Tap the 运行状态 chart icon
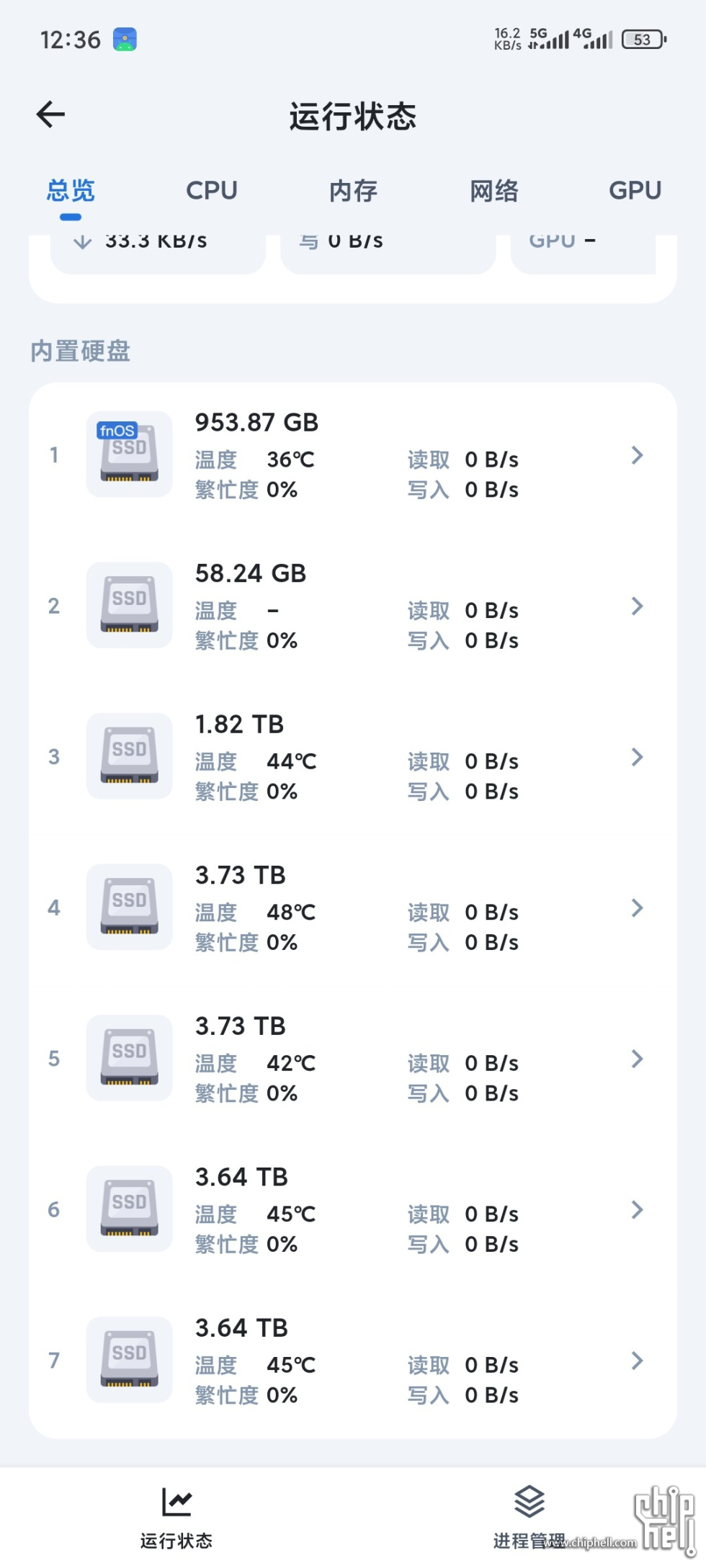This screenshot has width=706, height=1568. point(176,1502)
